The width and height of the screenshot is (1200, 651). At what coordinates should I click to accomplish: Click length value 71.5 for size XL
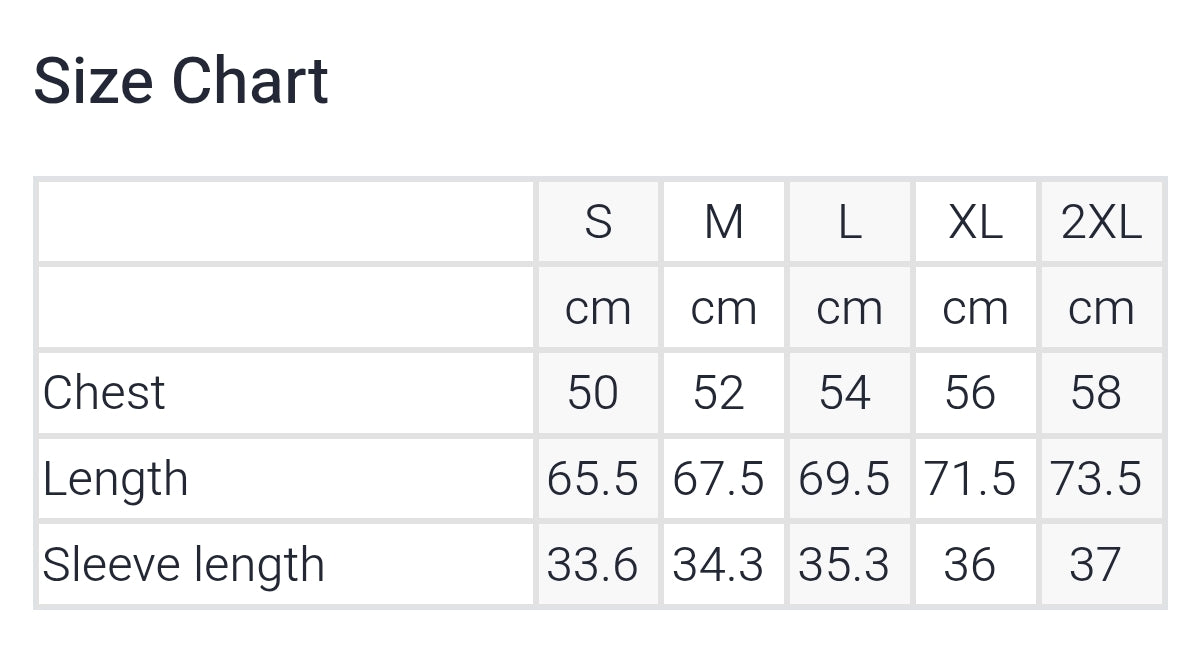click(970, 479)
